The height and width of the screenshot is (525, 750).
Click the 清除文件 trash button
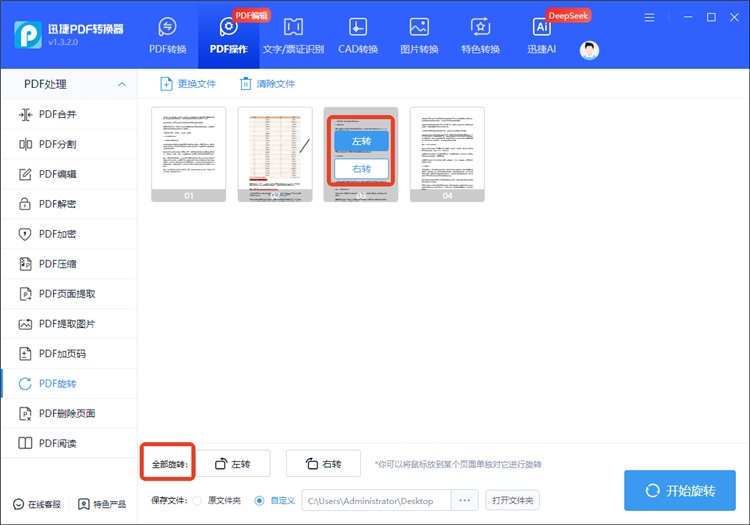267,84
